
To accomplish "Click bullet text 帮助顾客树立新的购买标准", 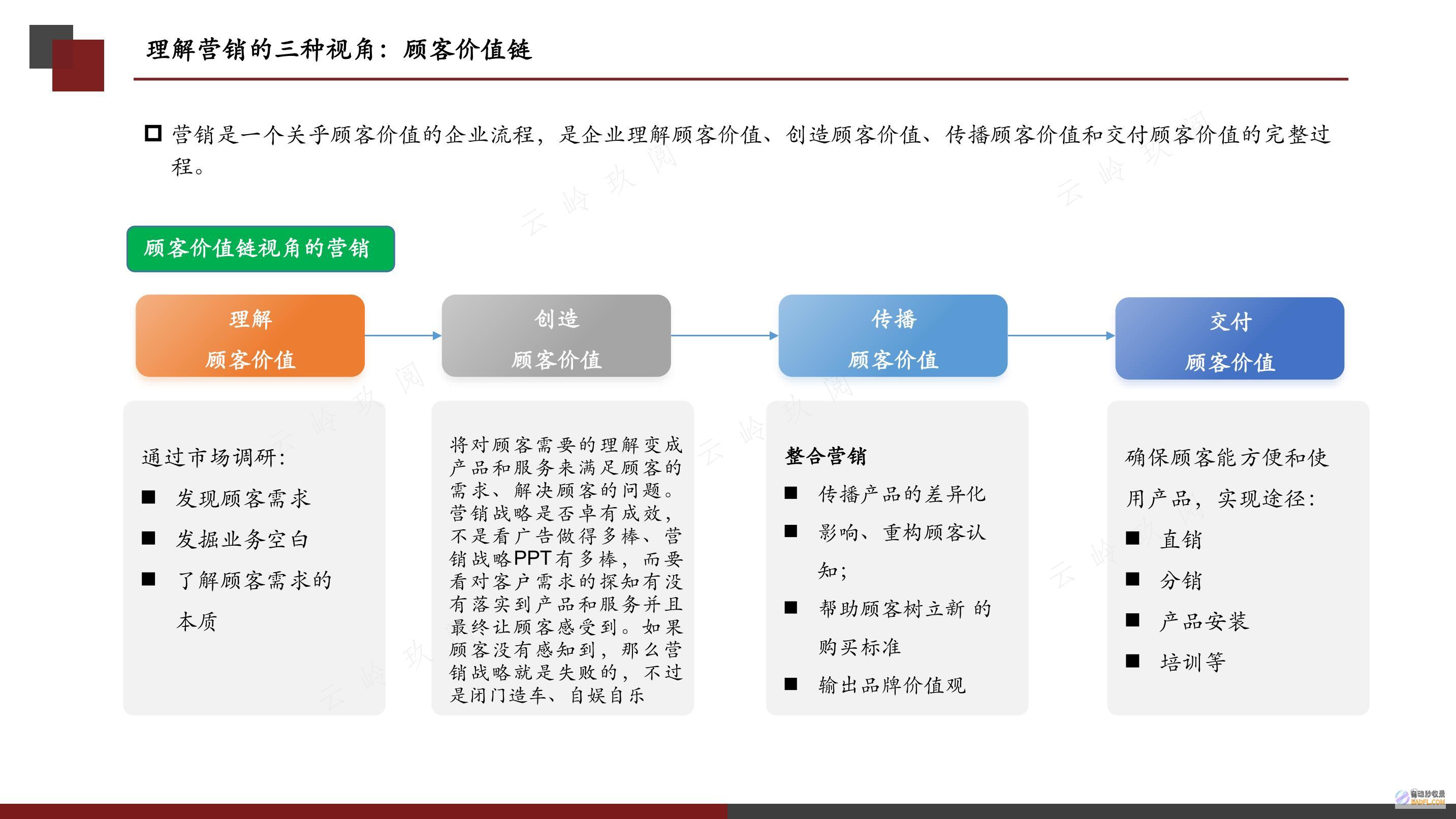I will click(x=905, y=627).
